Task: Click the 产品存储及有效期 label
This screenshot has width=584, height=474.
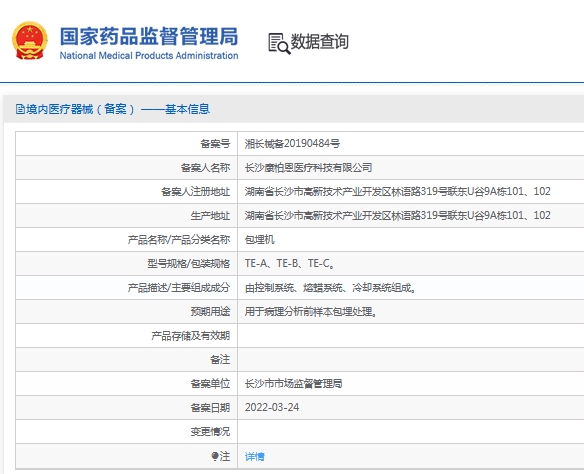Action: click(191, 335)
